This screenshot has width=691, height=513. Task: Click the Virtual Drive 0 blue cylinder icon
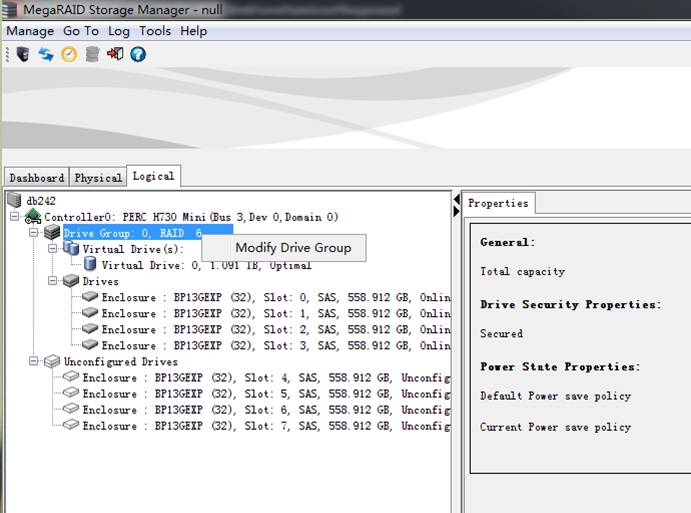pos(90,264)
